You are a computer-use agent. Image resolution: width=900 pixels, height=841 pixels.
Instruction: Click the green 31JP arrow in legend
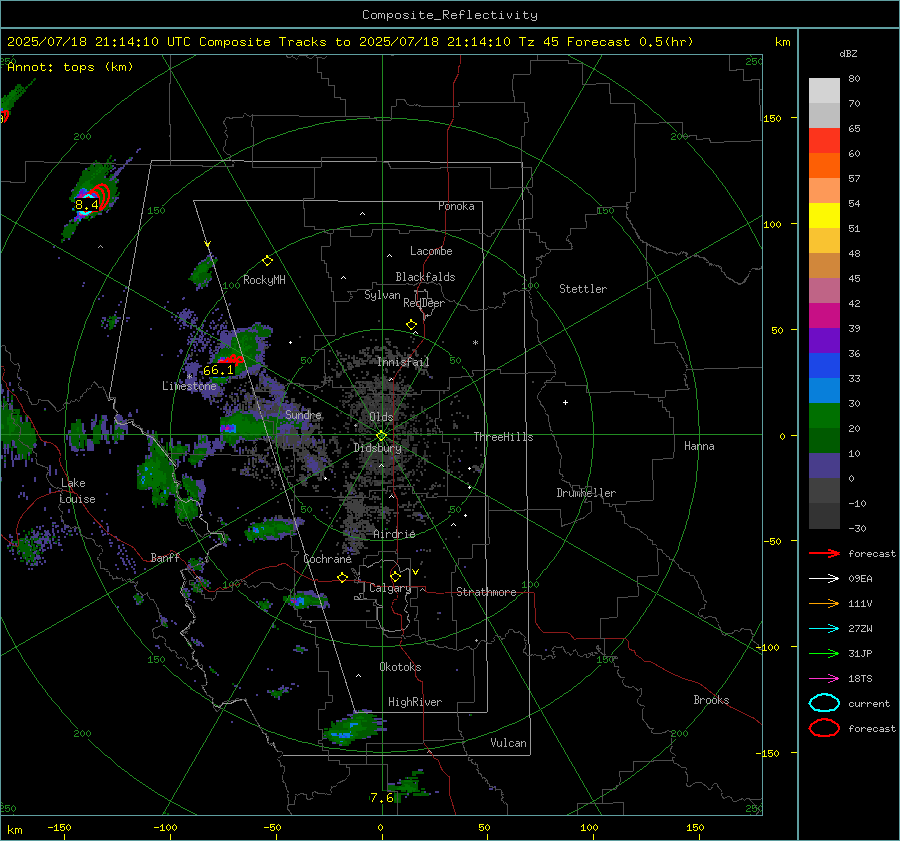[824, 653]
